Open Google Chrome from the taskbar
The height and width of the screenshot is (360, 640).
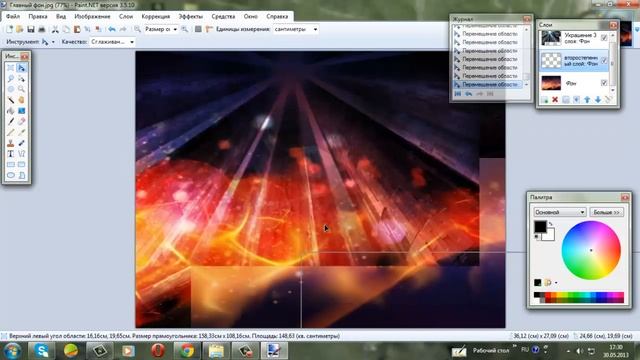187,351
